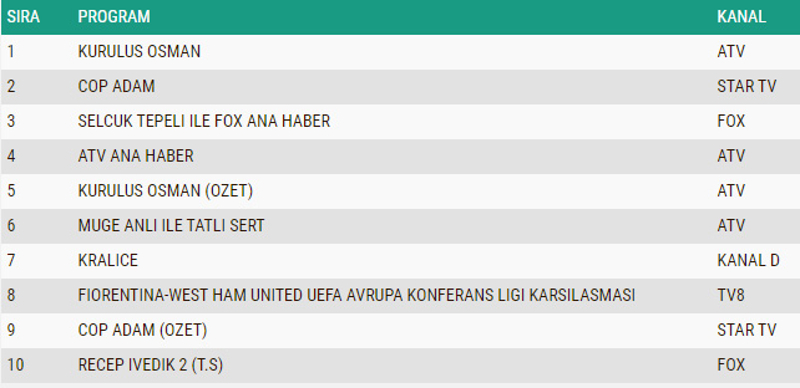Click FOX channel beside RECEP IVEDIK 2
Screen dimensions: 800x388
coord(731,365)
